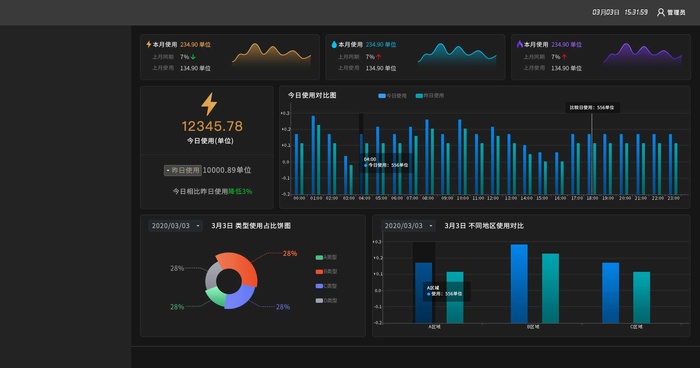
Task: Click the orange 234.90 单位 value
Action: 196,45
